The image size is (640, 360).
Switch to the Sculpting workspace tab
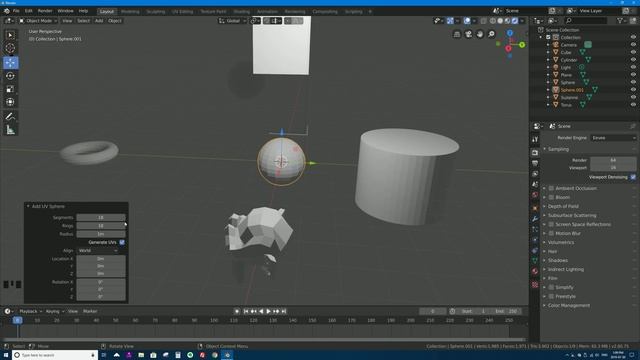156,11
